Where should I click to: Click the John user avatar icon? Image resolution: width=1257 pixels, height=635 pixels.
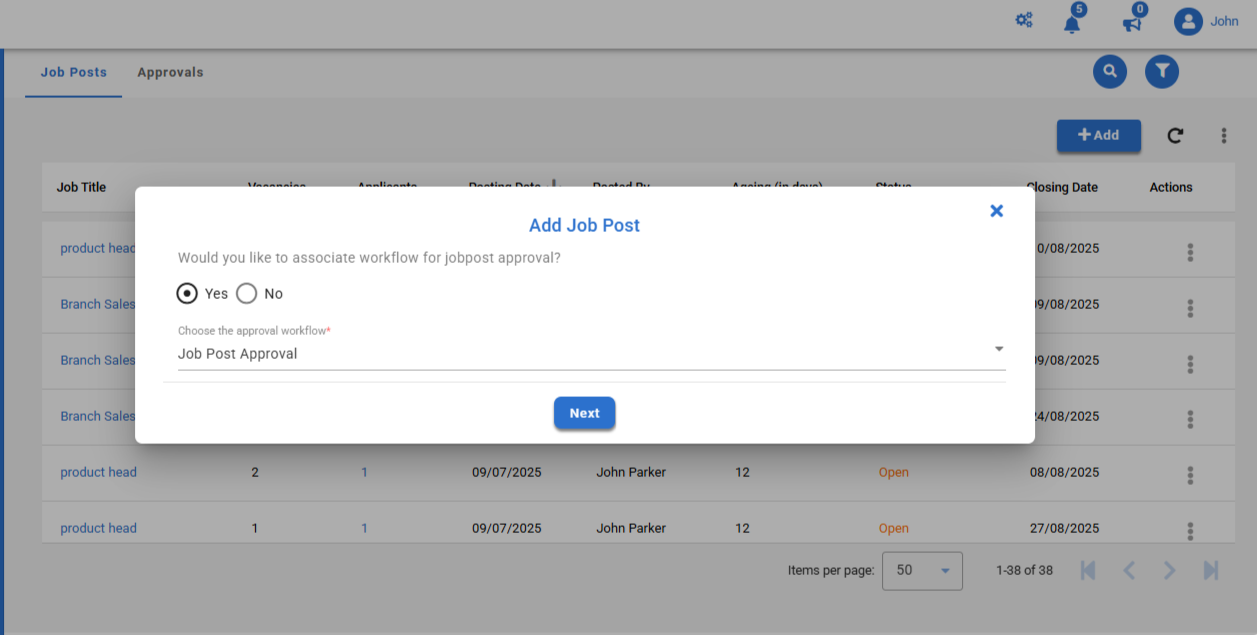pyautogui.click(x=1188, y=21)
